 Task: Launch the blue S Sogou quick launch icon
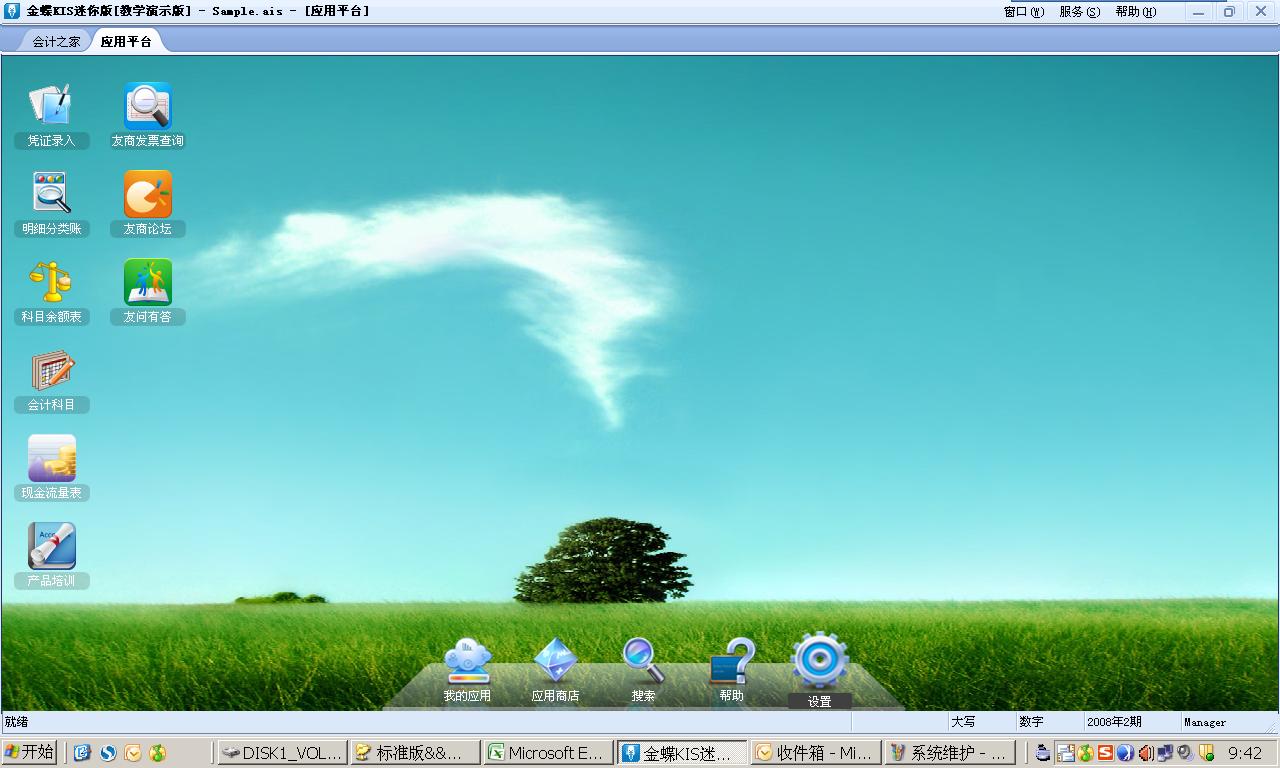coord(107,753)
